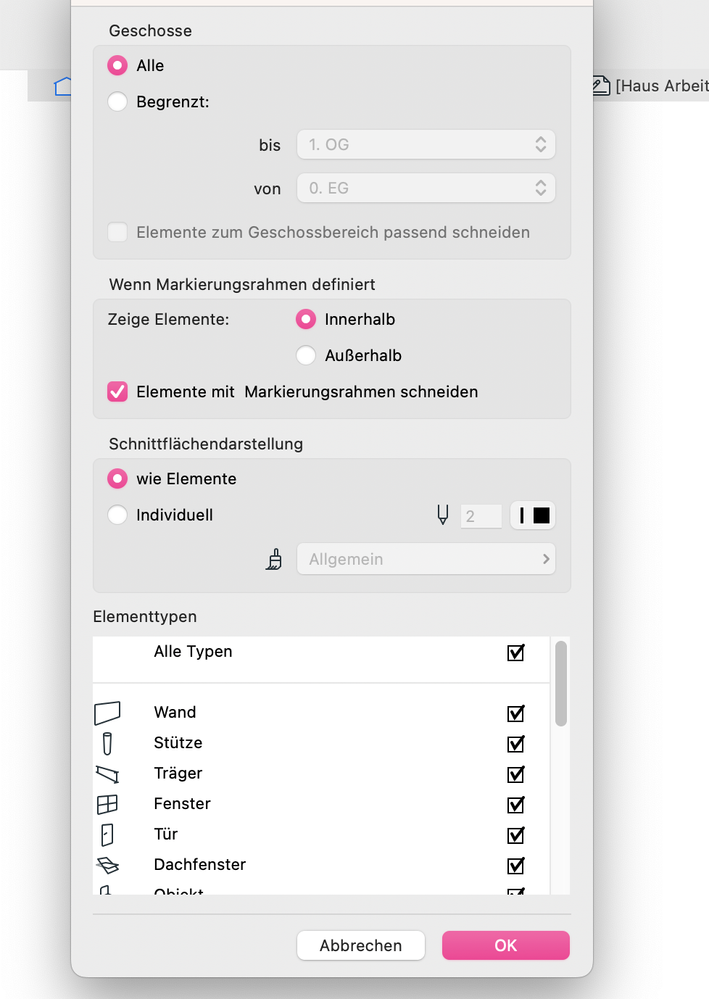
Task: Open the bis story dropdown 1. OG
Action: click(x=426, y=144)
